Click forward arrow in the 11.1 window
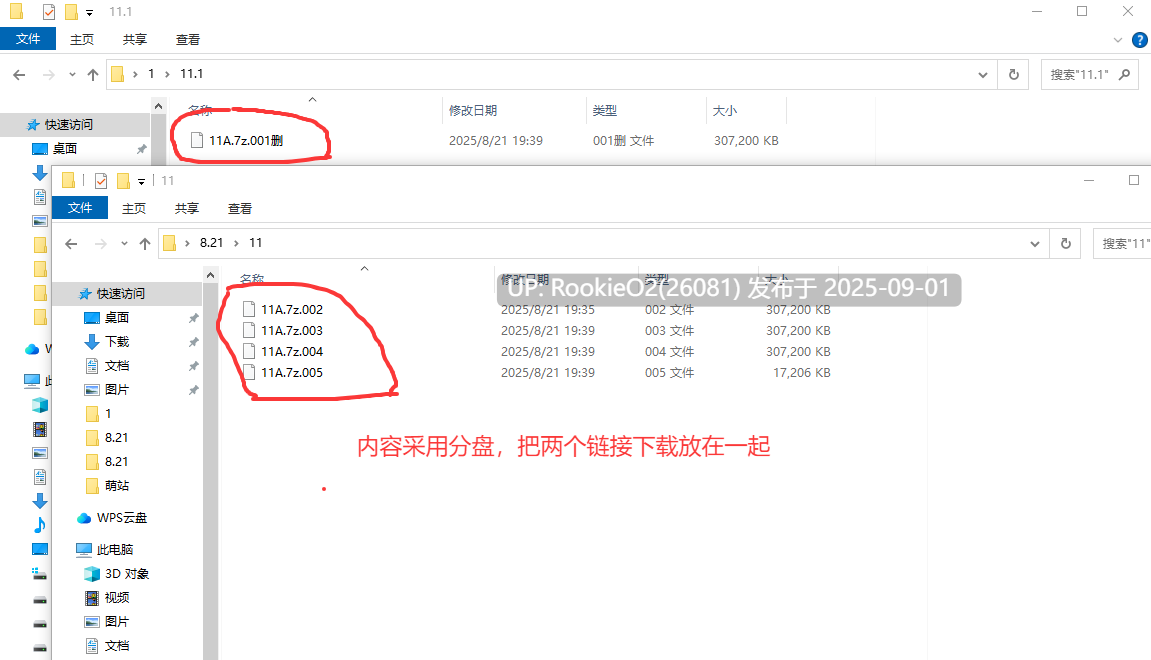 coord(48,74)
